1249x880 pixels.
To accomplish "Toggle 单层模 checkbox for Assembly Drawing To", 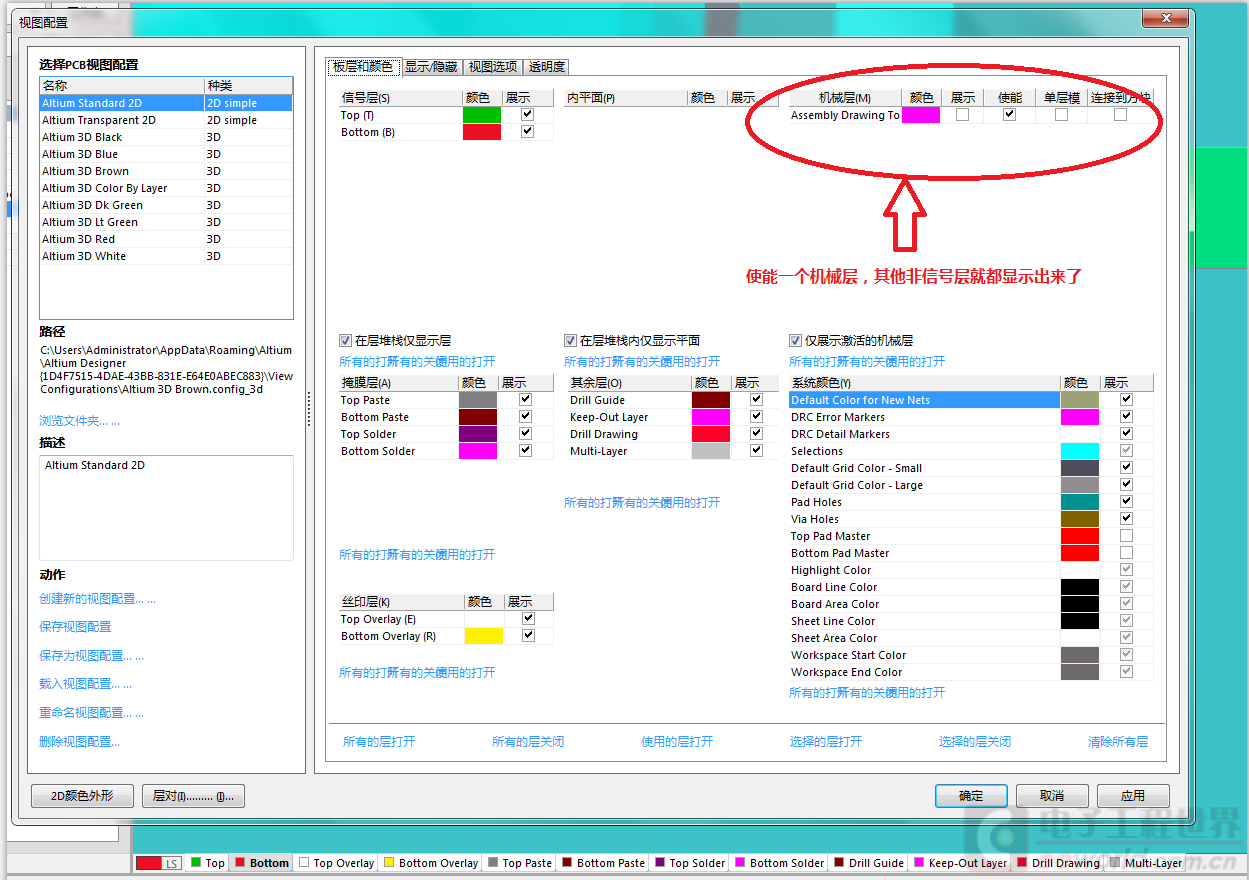I will (x=1061, y=115).
